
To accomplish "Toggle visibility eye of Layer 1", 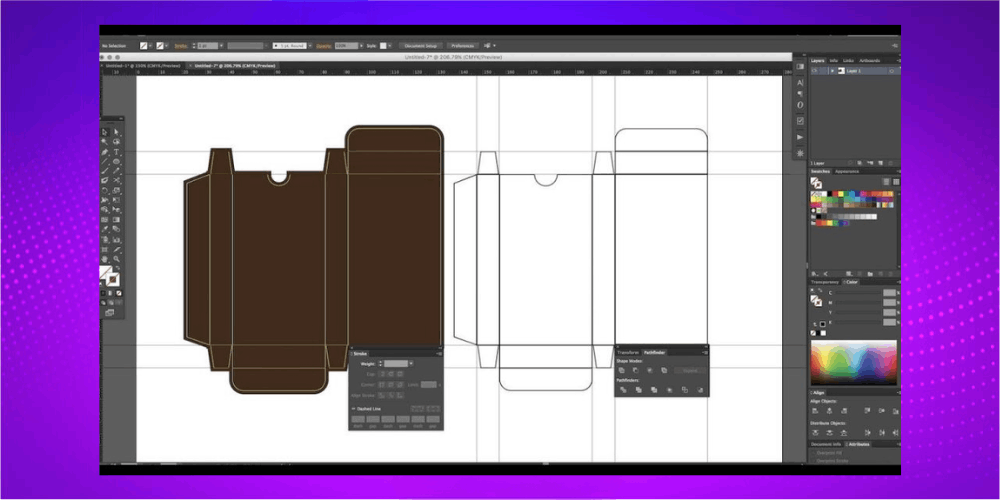I will (x=814, y=71).
